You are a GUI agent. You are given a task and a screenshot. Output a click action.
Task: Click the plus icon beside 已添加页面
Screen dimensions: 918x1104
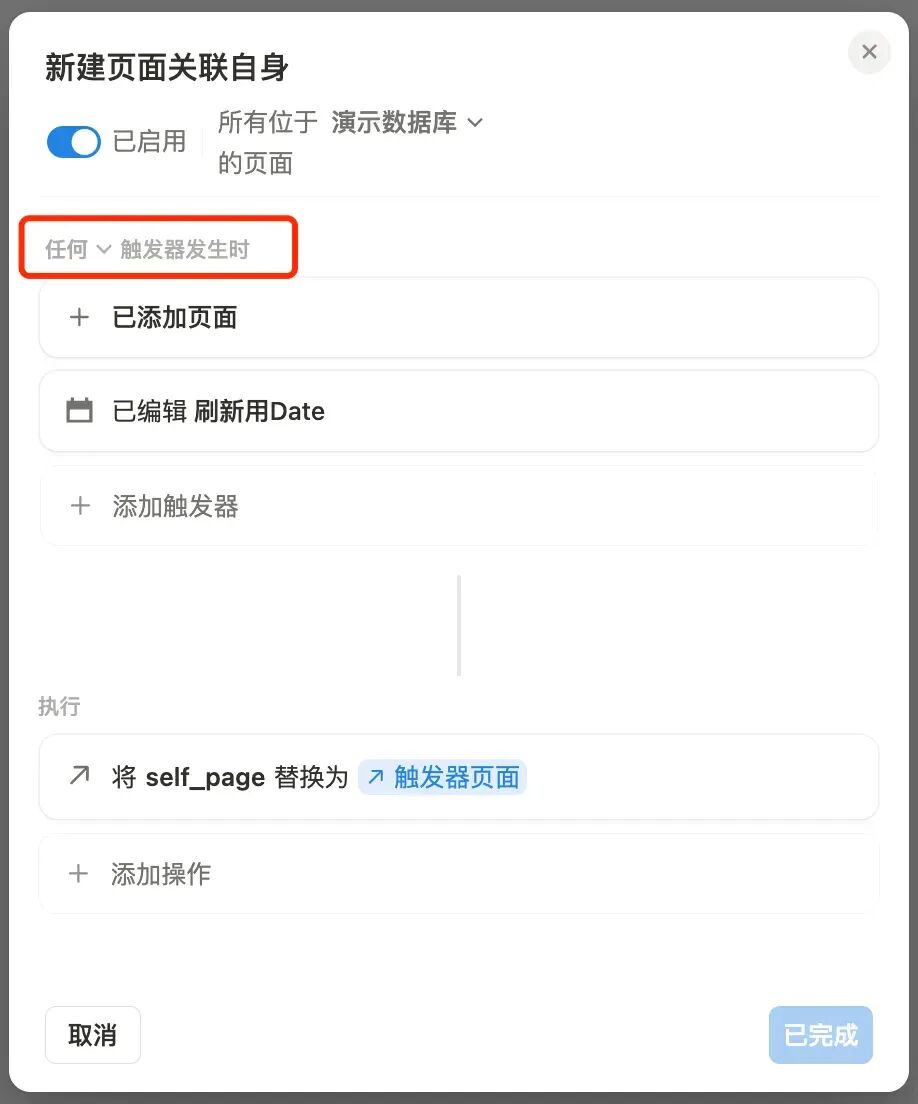pos(80,317)
